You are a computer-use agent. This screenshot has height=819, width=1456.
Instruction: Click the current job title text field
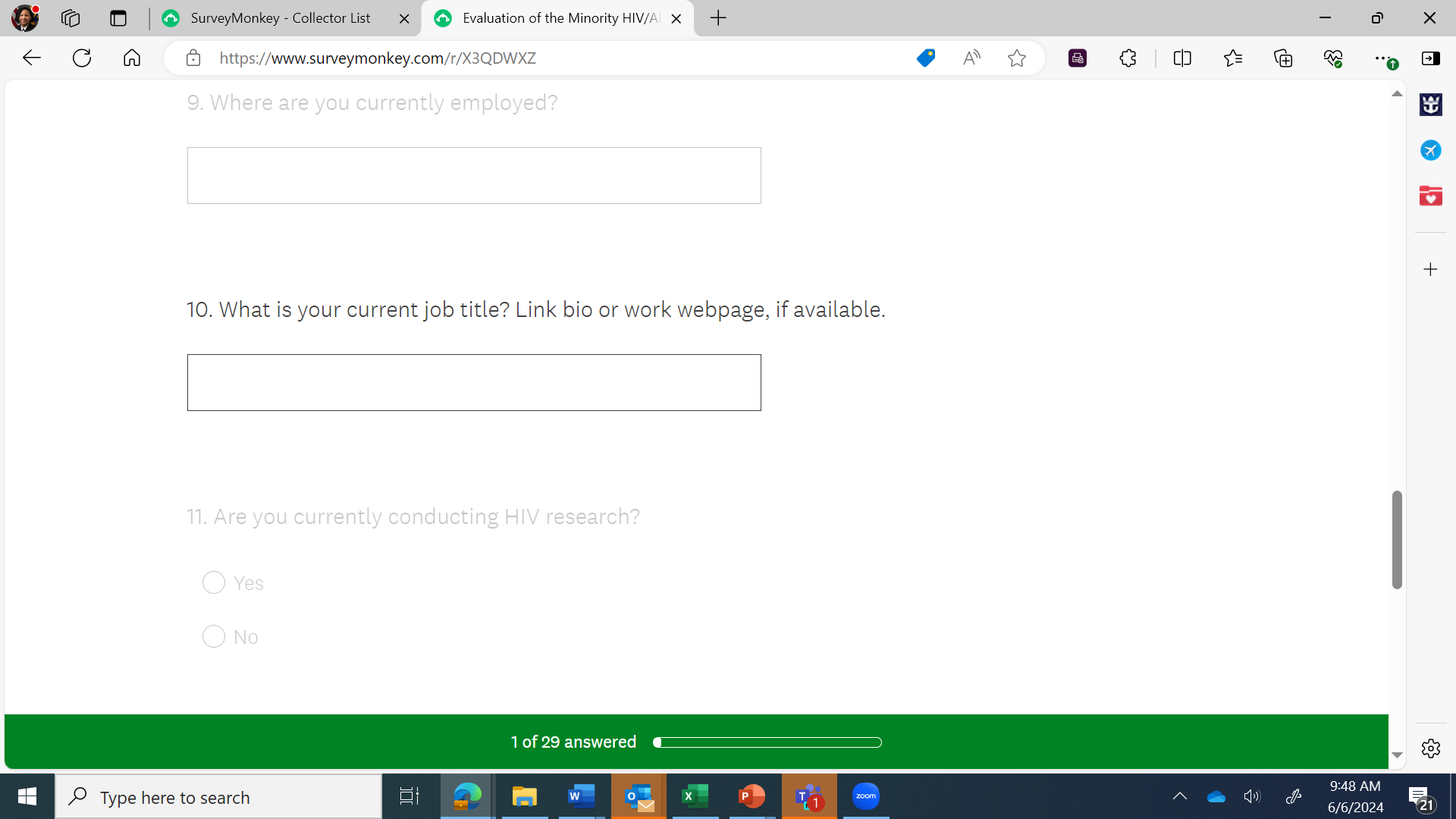coord(474,382)
